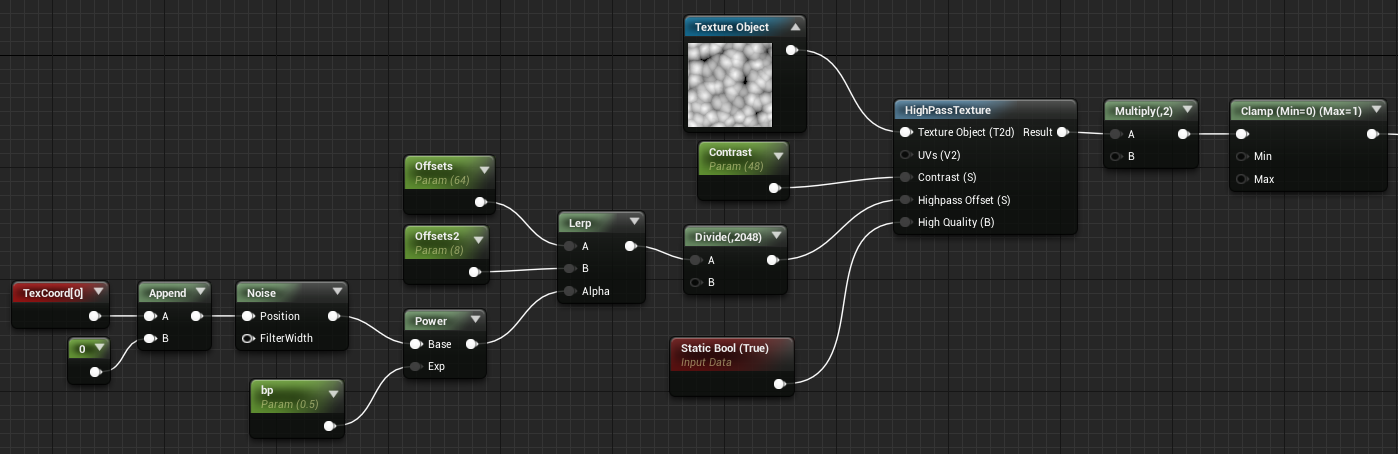Expand the Multiply(,2) node arrow

pos(1186,111)
